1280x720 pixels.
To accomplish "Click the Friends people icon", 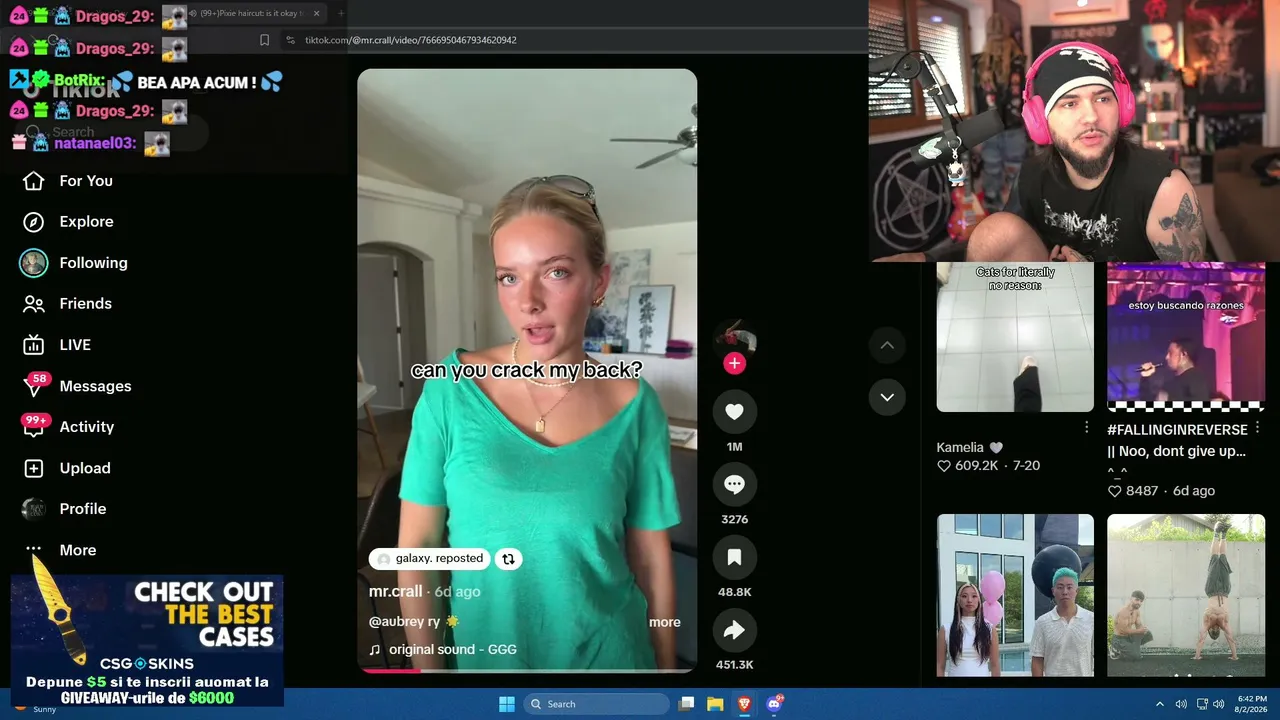I will click(34, 304).
